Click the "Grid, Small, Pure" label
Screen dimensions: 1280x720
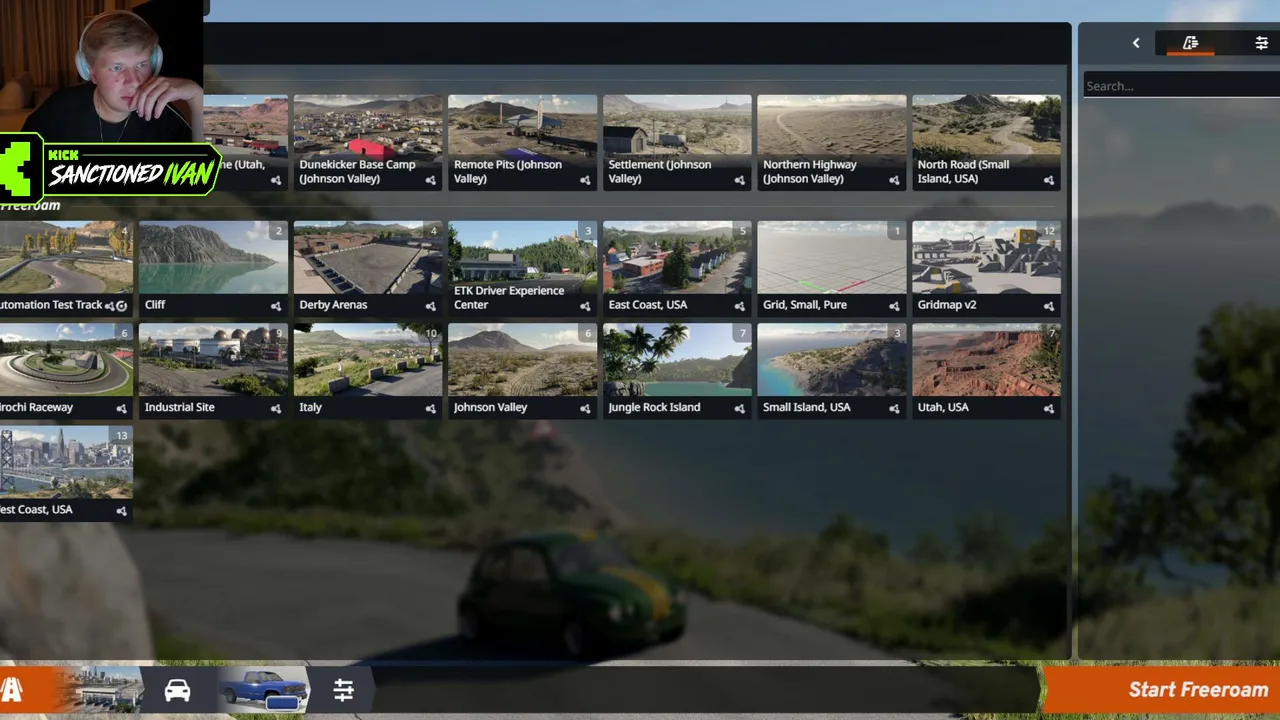pyautogui.click(x=805, y=305)
